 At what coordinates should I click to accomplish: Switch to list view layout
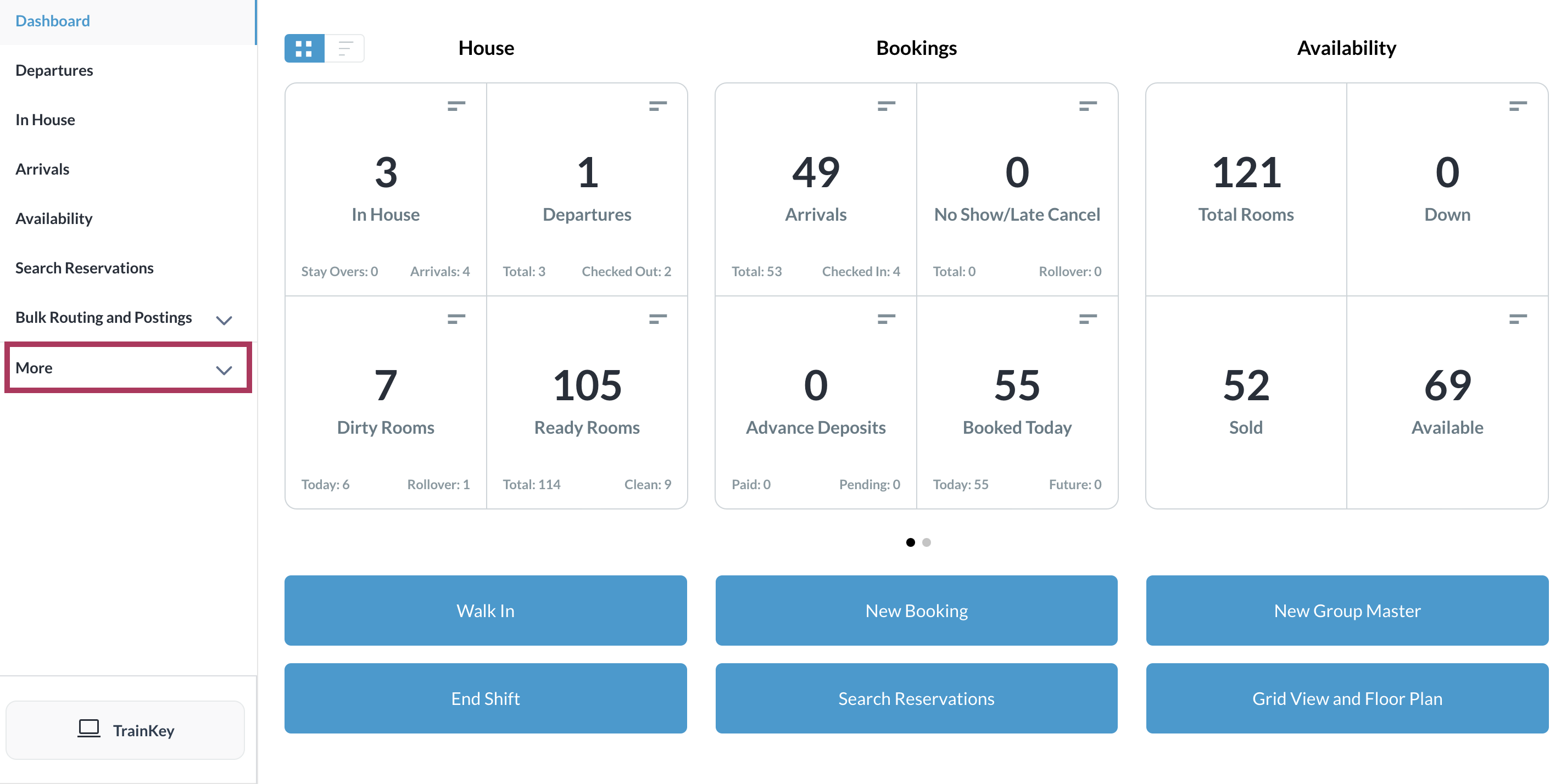[x=345, y=48]
